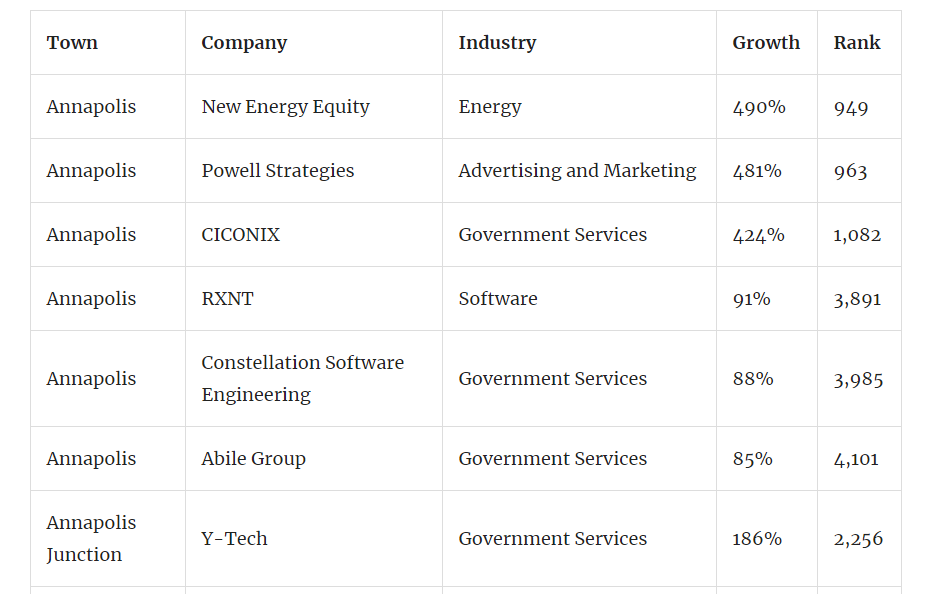Click the Energy industry cell
The image size is (929, 594).
490,107
